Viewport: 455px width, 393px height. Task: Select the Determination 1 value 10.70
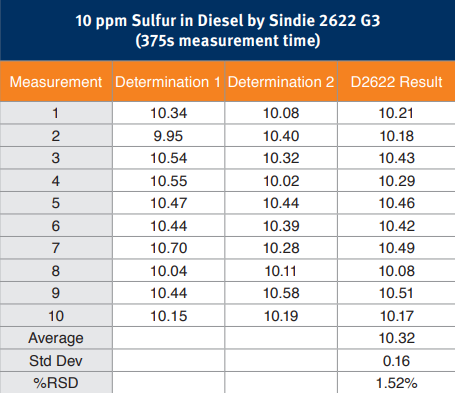[169, 248]
